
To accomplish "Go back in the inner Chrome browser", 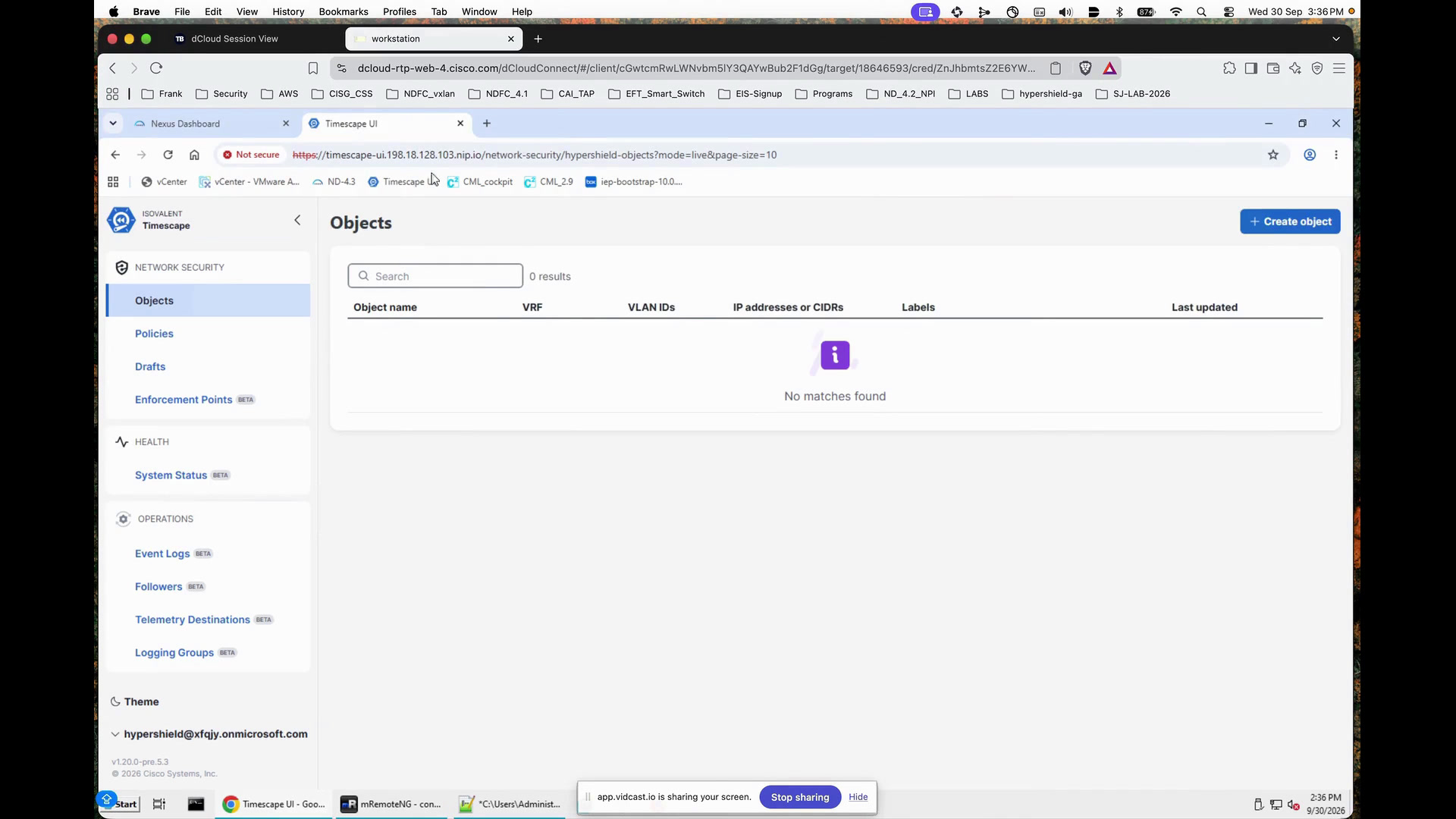I will tap(115, 155).
